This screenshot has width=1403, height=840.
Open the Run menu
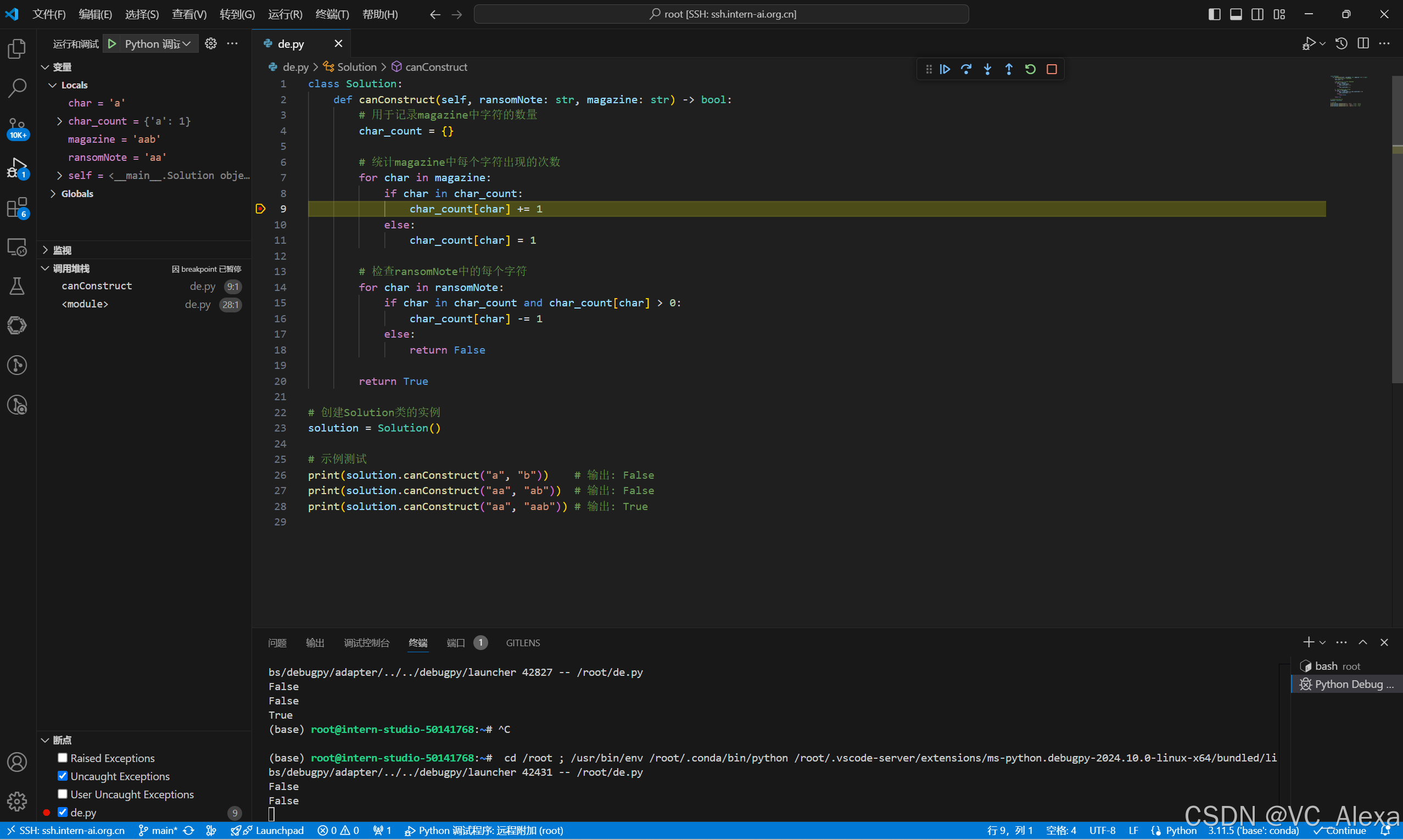(284, 14)
